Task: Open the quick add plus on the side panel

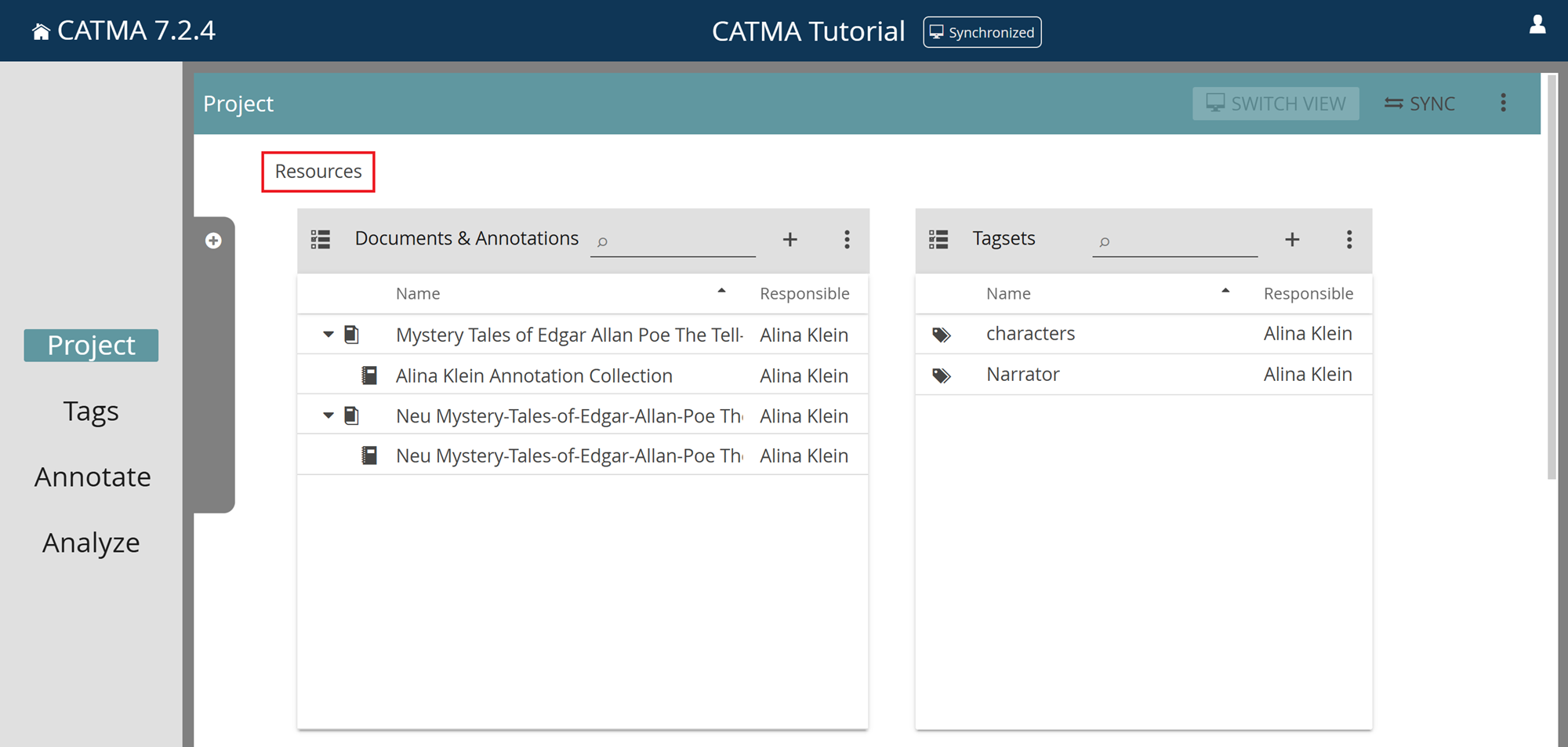Action: tap(213, 241)
